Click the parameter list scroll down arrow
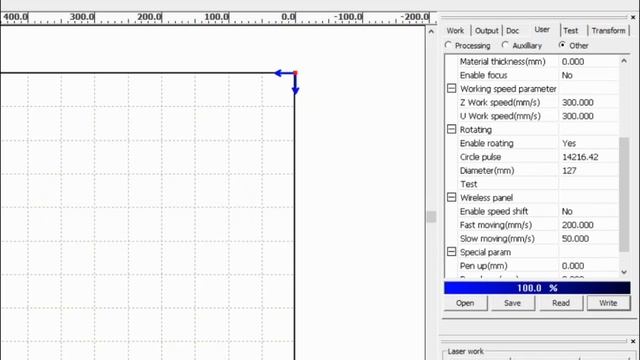Screen dimensions: 640x360 [x=624, y=272]
